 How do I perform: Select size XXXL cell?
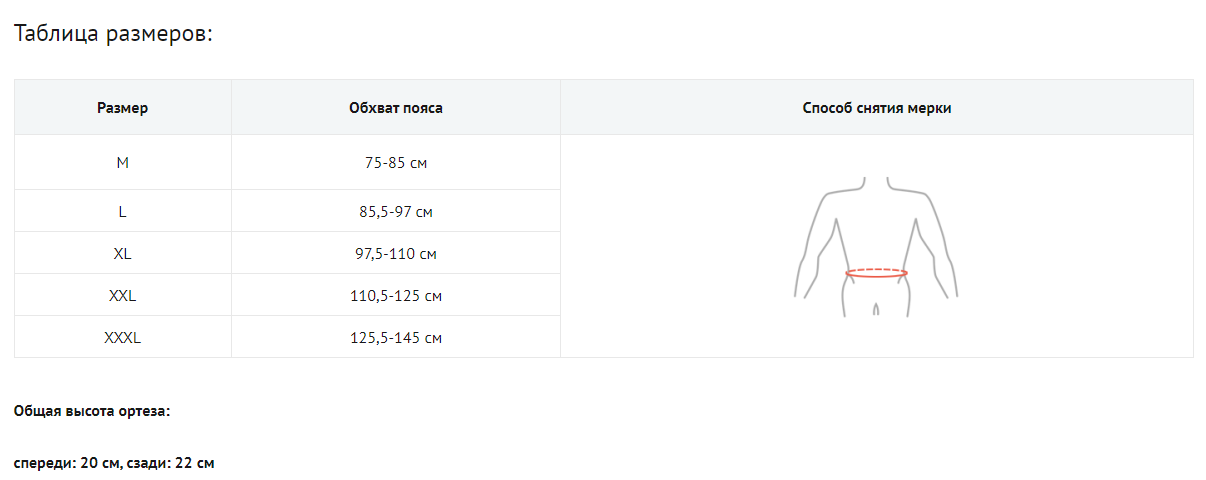coord(123,338)
